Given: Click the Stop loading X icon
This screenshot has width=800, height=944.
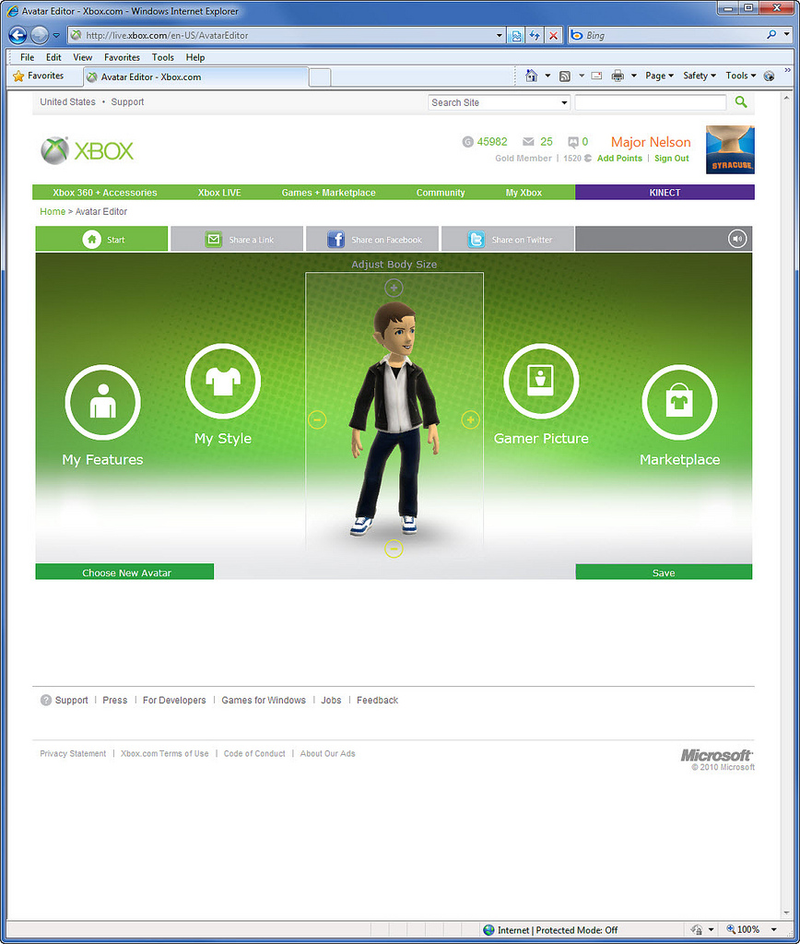Looking at the screenshot, I should pos(553,36).
